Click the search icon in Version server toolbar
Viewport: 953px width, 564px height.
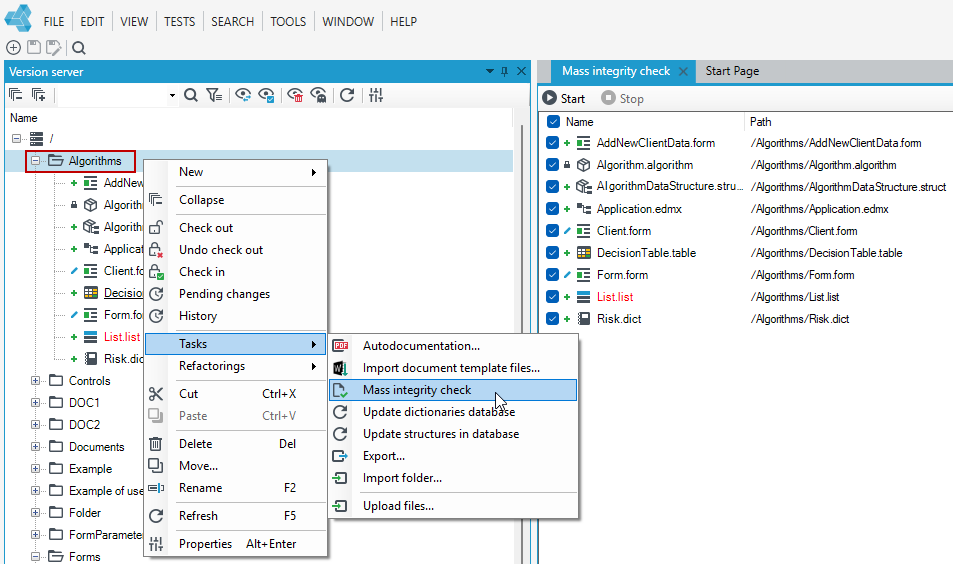[x=191, y=95]
